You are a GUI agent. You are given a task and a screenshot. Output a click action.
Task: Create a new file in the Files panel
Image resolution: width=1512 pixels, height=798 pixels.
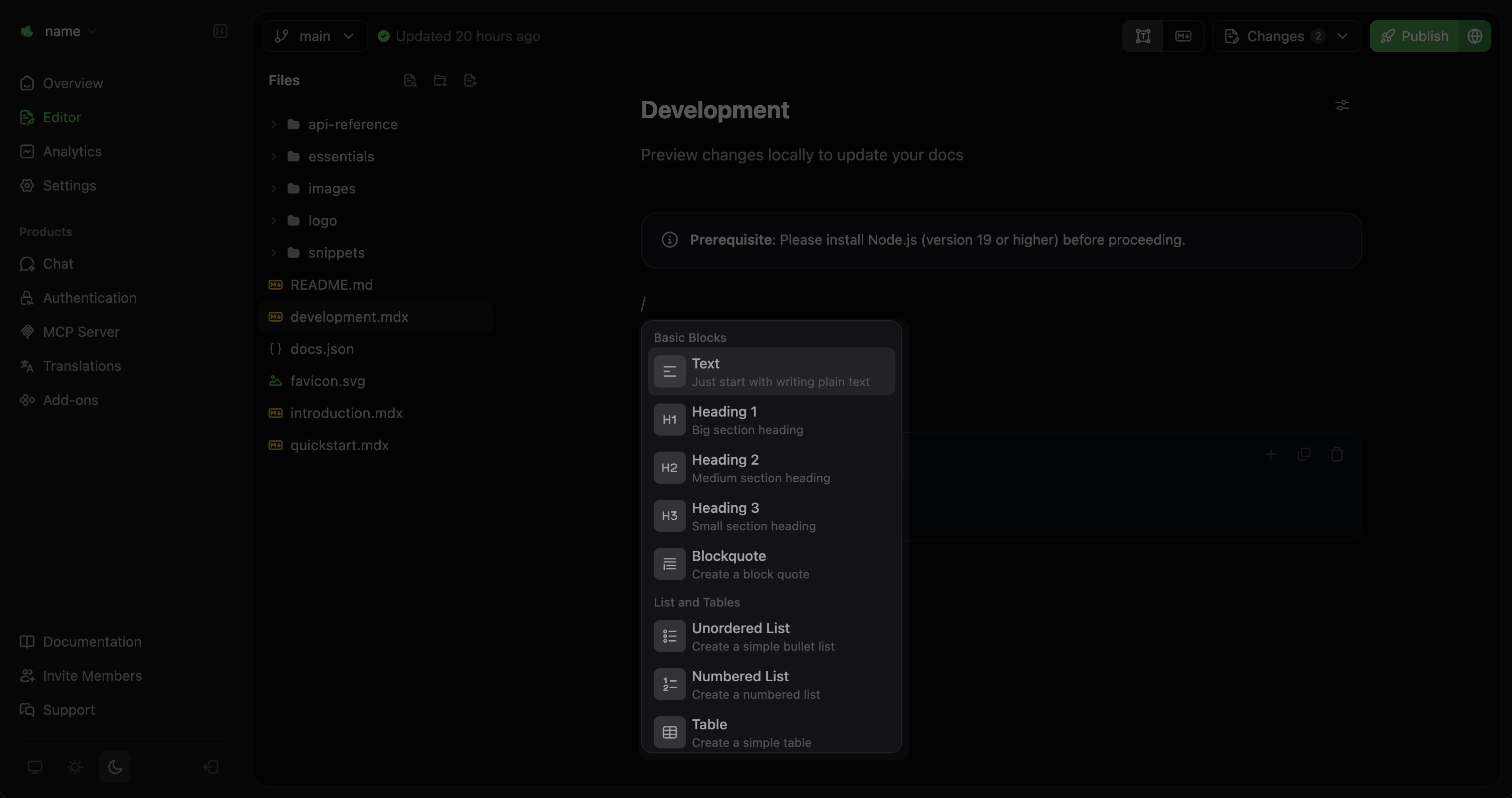(x=470, y=80)
